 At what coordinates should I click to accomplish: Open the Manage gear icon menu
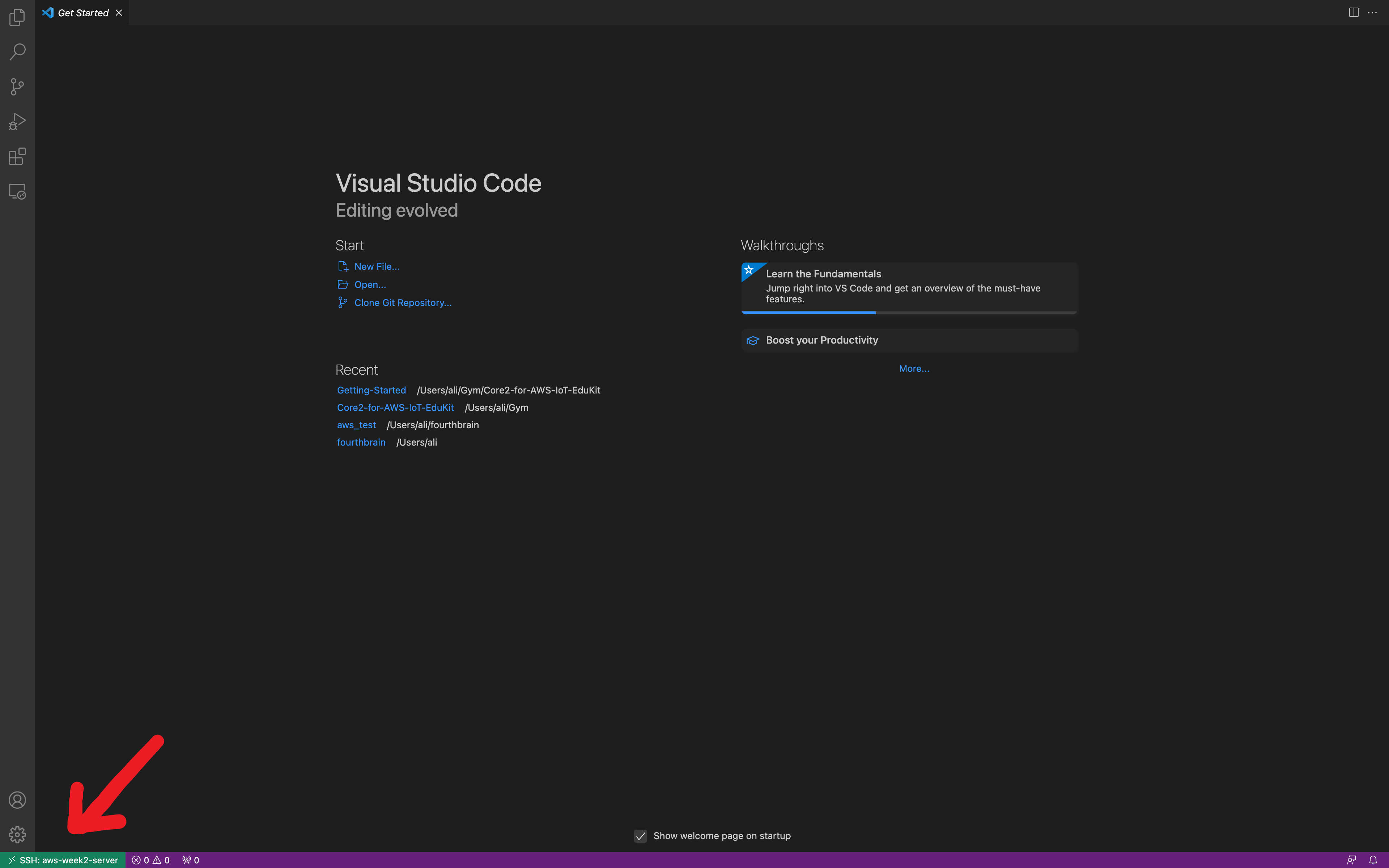tap(17, 834)
